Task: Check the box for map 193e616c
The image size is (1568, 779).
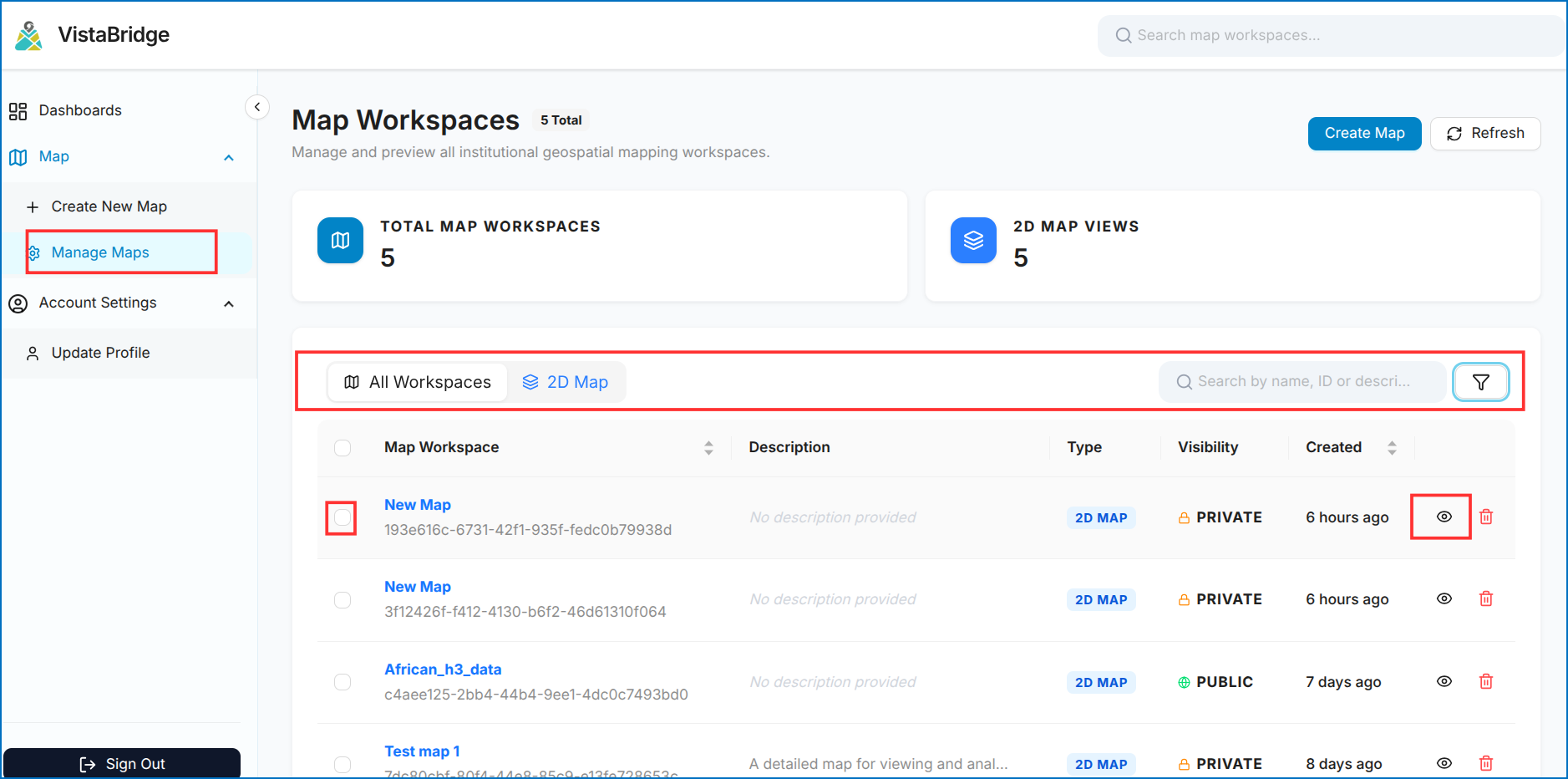Action: tap(343, 518)
